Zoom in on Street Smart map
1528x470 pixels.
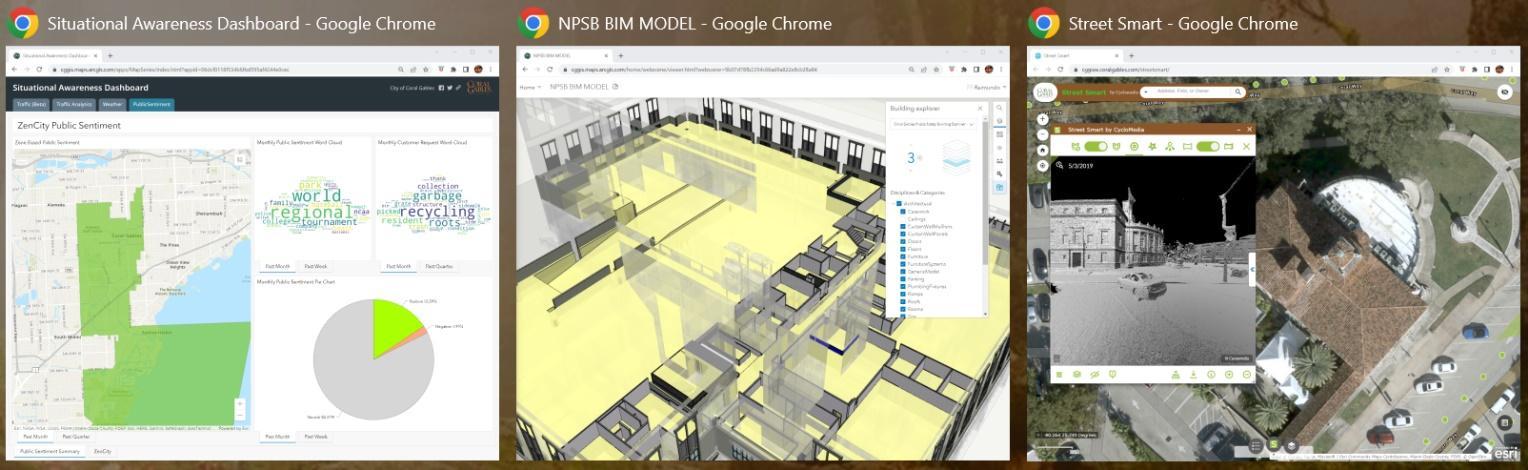tap(1042, 119)
